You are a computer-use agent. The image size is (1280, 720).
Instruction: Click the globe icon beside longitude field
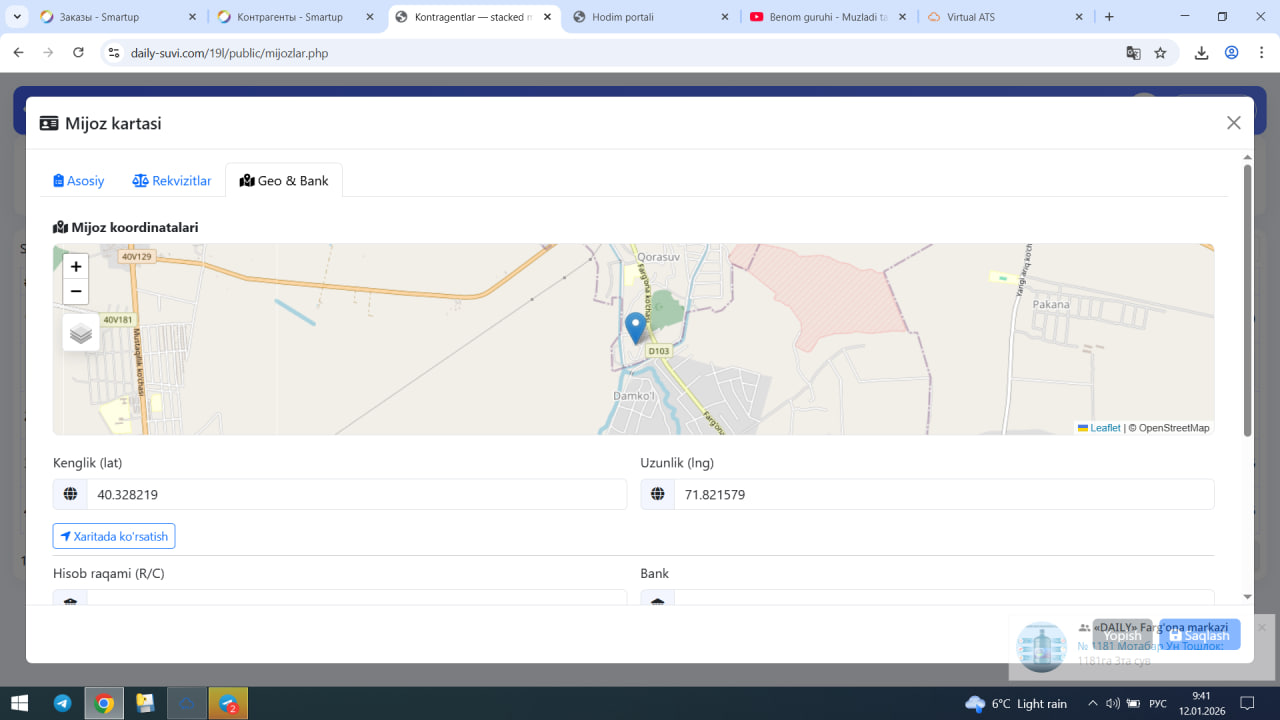click(657, 494)
